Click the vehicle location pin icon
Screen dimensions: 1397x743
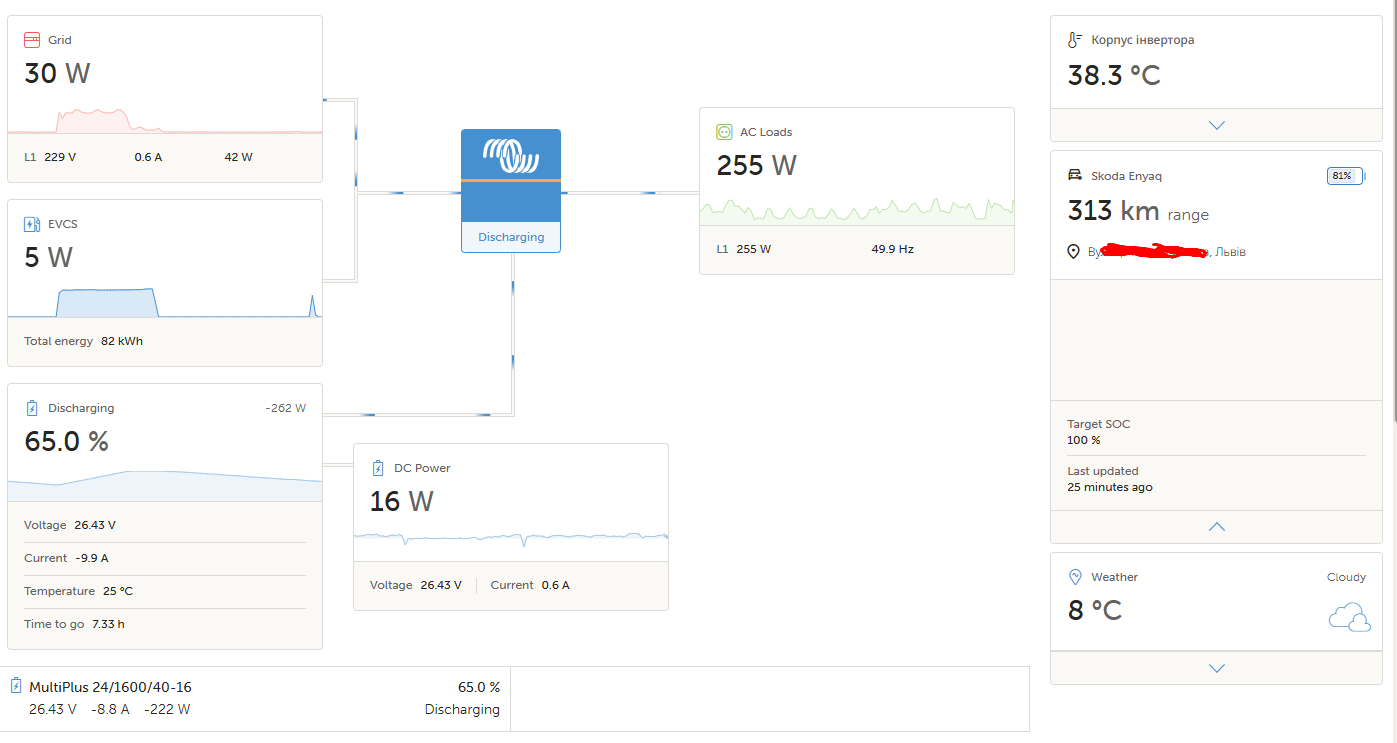click(x=1074, y=252)
